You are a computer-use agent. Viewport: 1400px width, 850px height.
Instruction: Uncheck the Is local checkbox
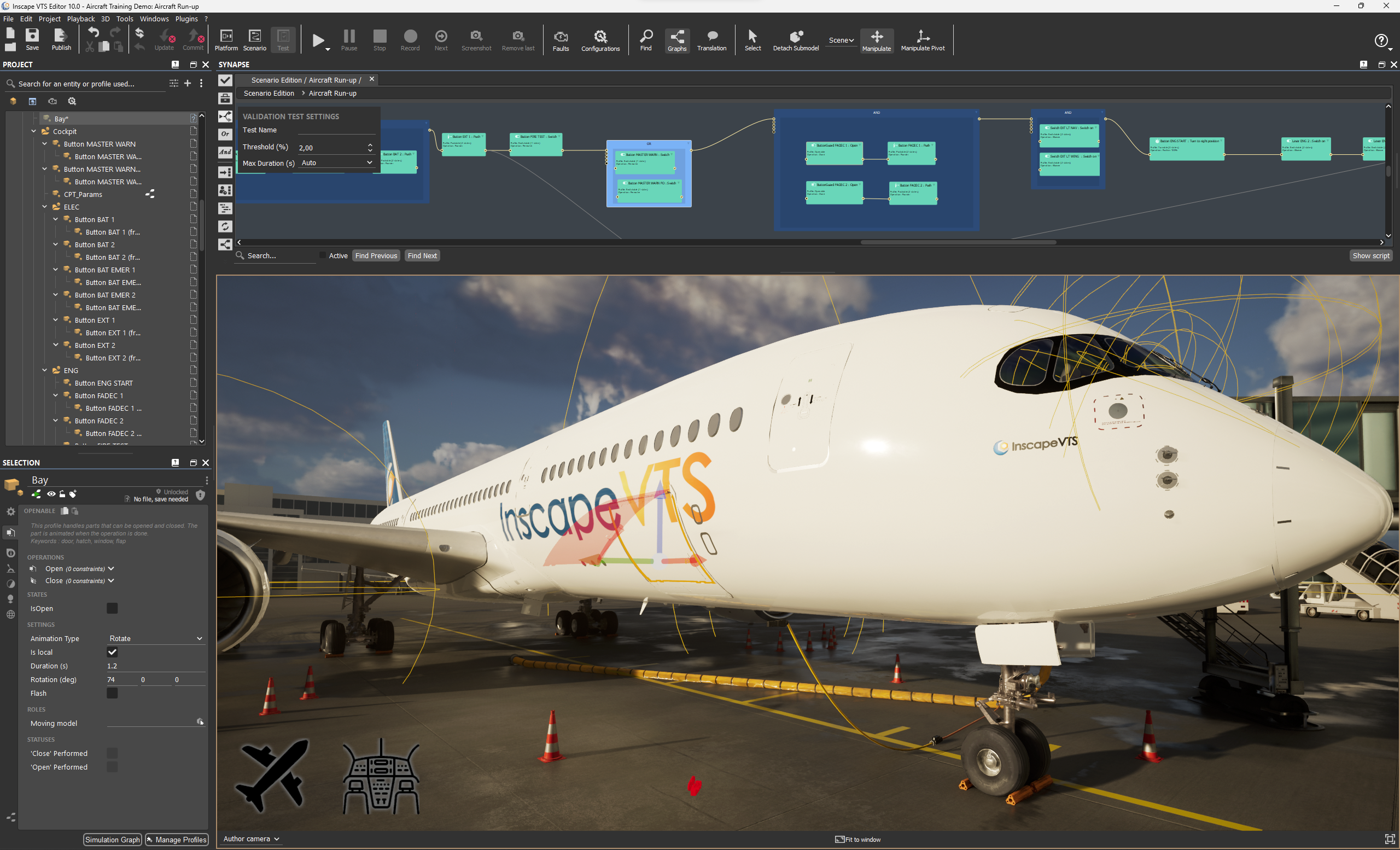[x=113, y=651]
